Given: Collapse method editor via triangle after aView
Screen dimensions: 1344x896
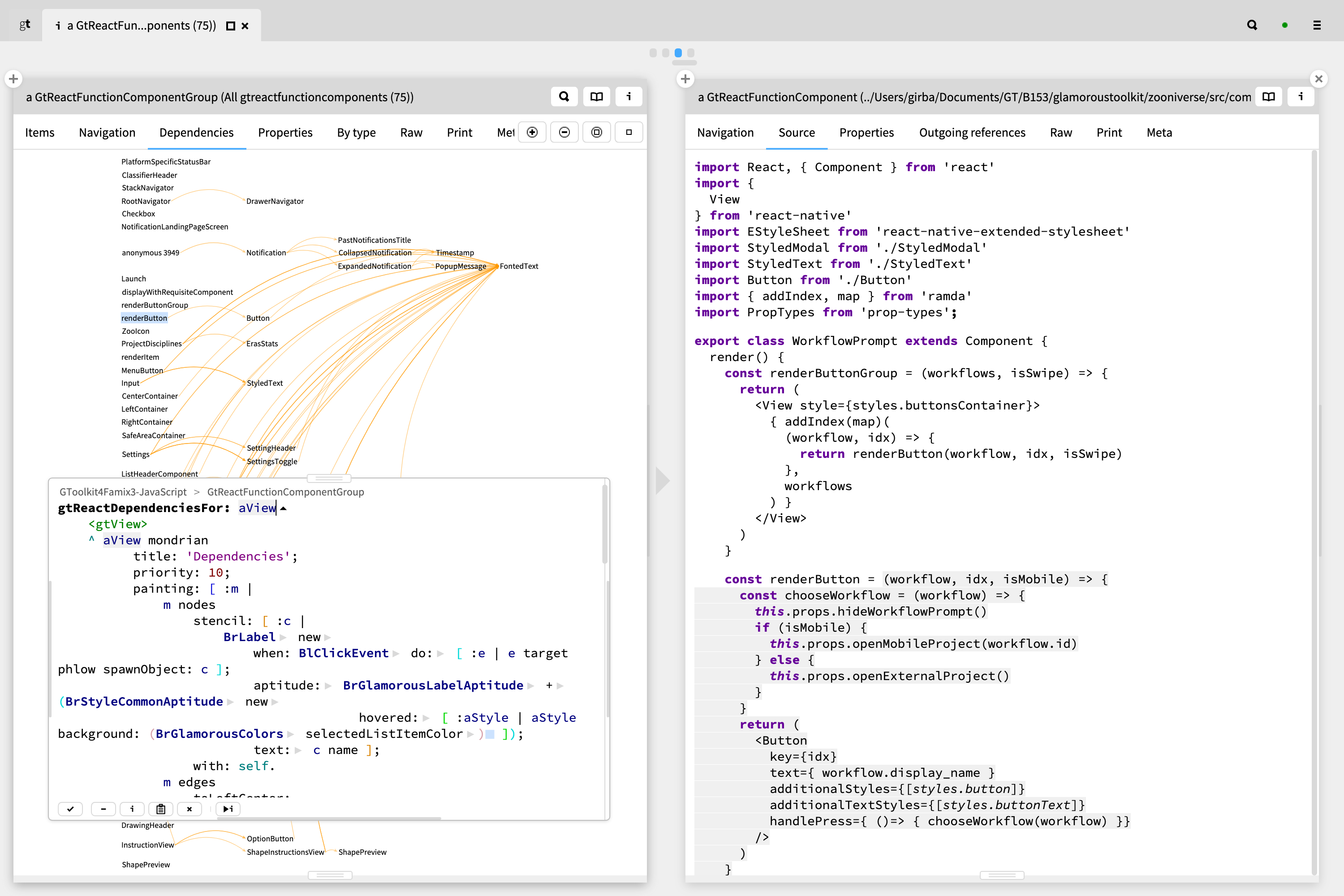Looking at the screenshot, I should pyautogui.click(x=284, y=508).
